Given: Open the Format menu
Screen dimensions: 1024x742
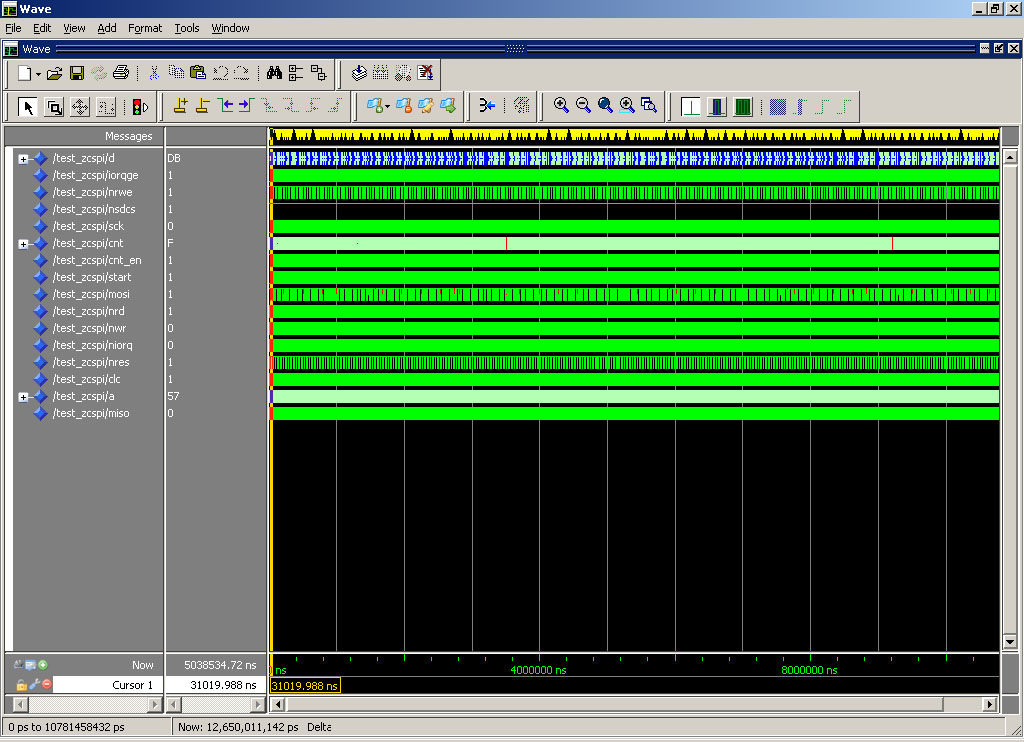Looking at the screenshot, I should (x=144, y=28).
